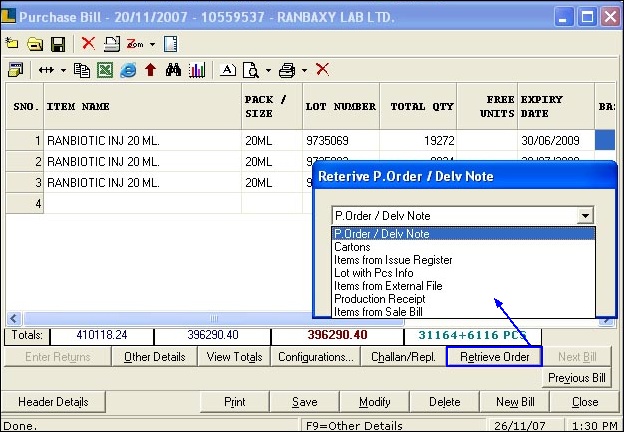624x432 pixels.
Task: Select 'Items from Issue Register' option
Action: tap(463, 260)
